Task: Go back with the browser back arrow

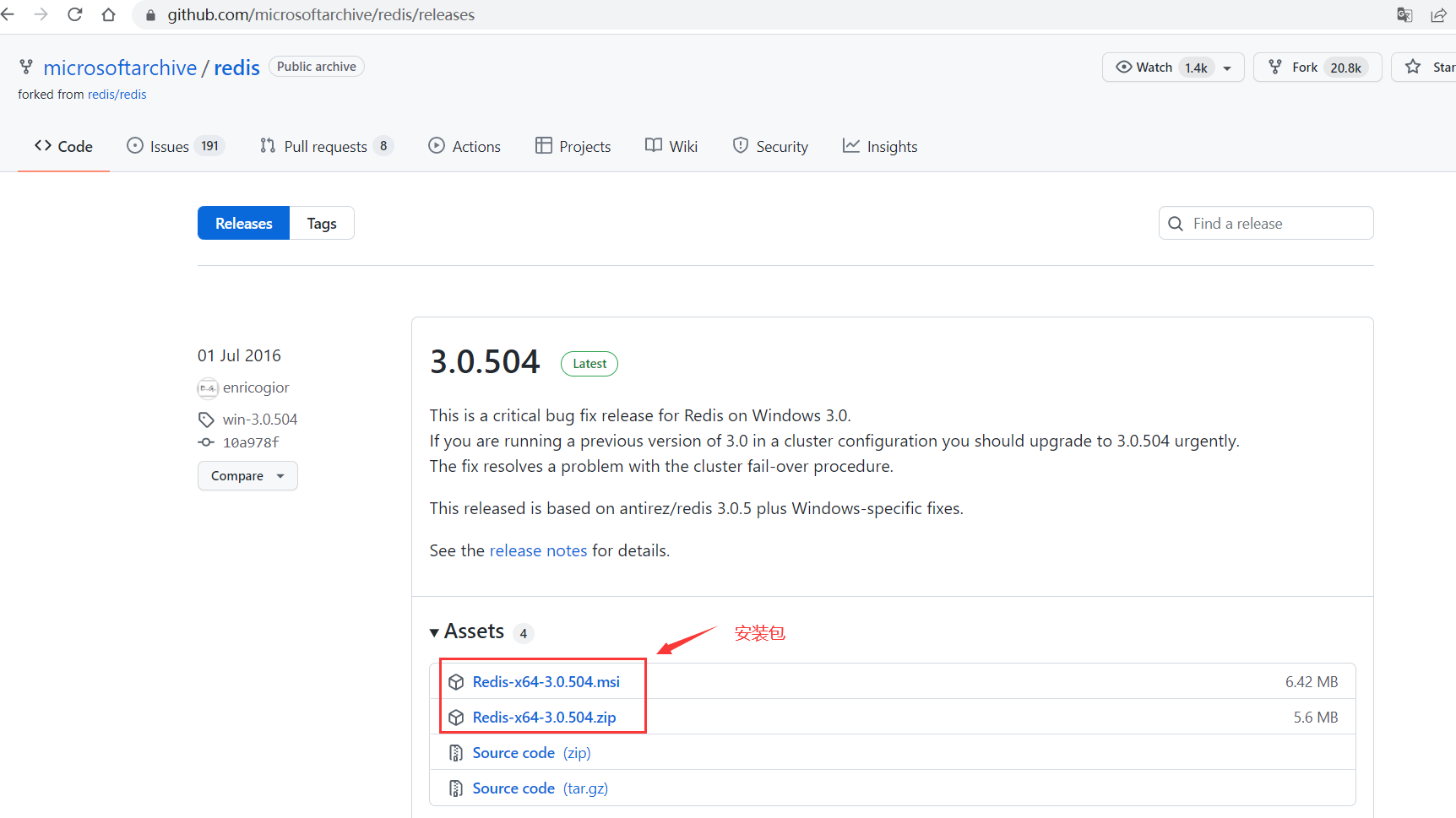Action: [x=8, y=14]
